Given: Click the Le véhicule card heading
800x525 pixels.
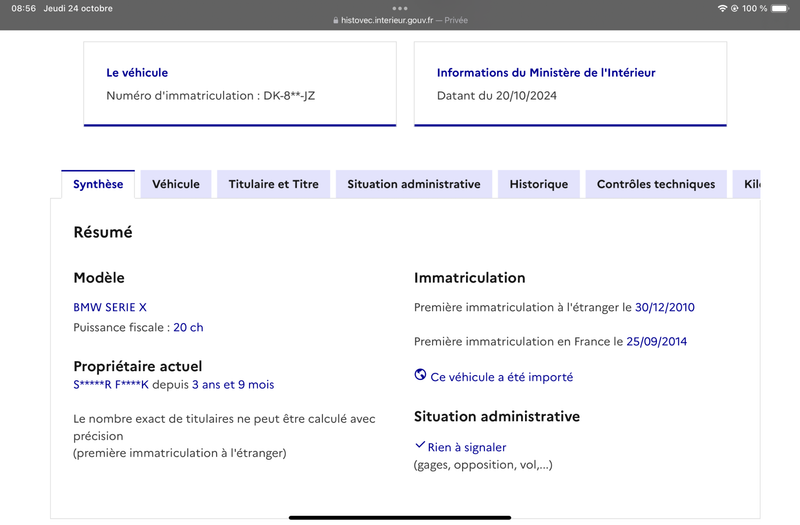Looking at the screenshot, I should click(x=137, y=73).
